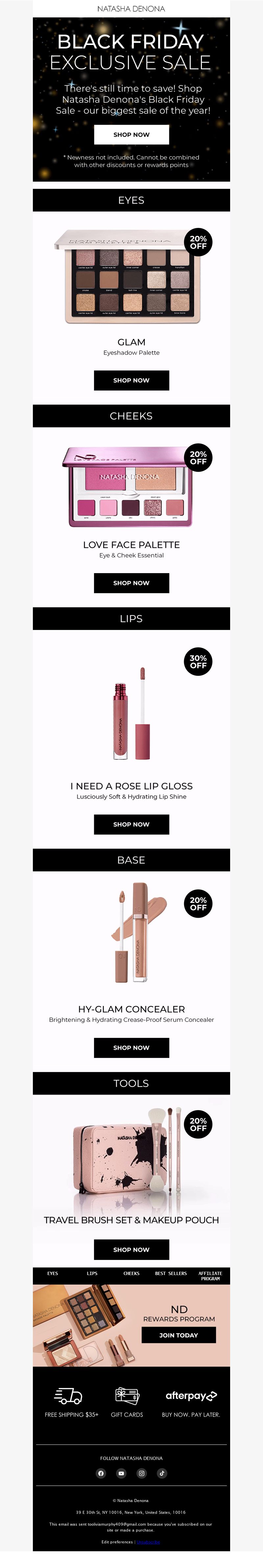This screenshot has width=263, height=1568.
Task: Open the TikTok profile icon
Action: 162,1473
